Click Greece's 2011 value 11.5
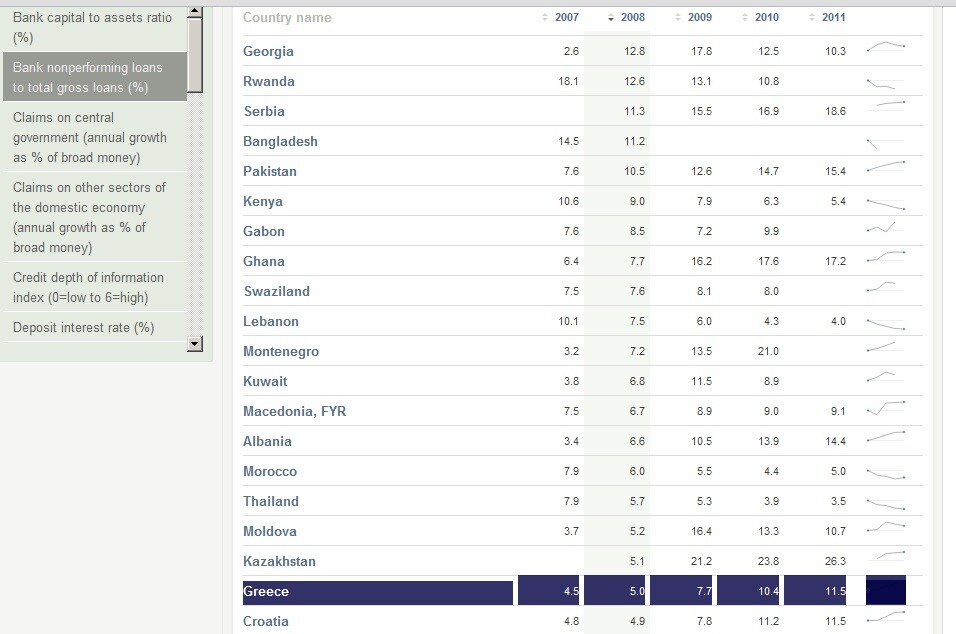 coord(835,591)
